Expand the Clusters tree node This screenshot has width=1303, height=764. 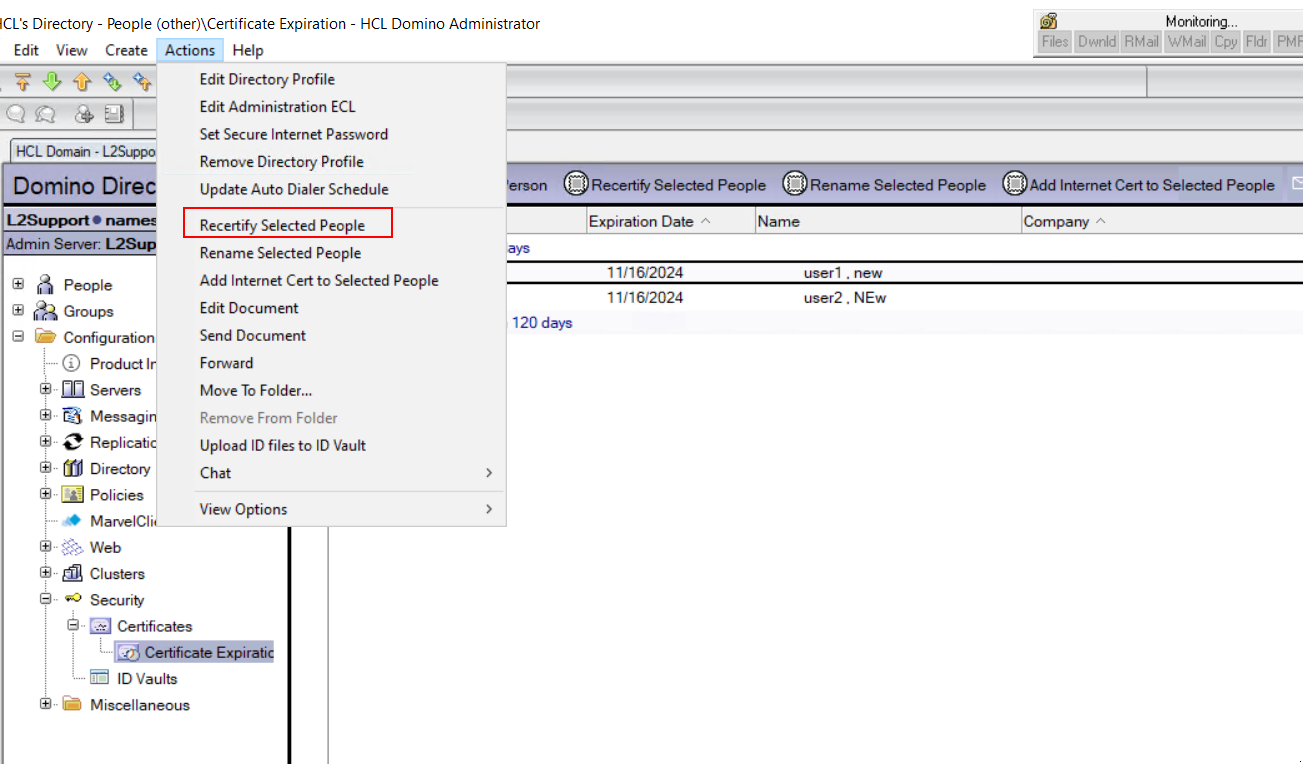point(46,573)
